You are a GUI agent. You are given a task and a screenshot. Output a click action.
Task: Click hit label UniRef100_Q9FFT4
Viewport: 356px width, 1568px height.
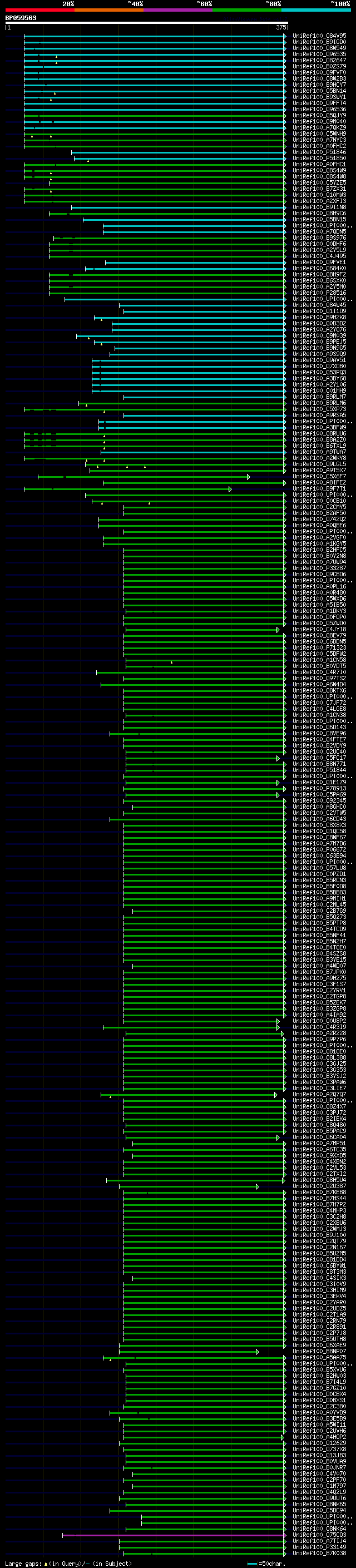click(319, 103)
